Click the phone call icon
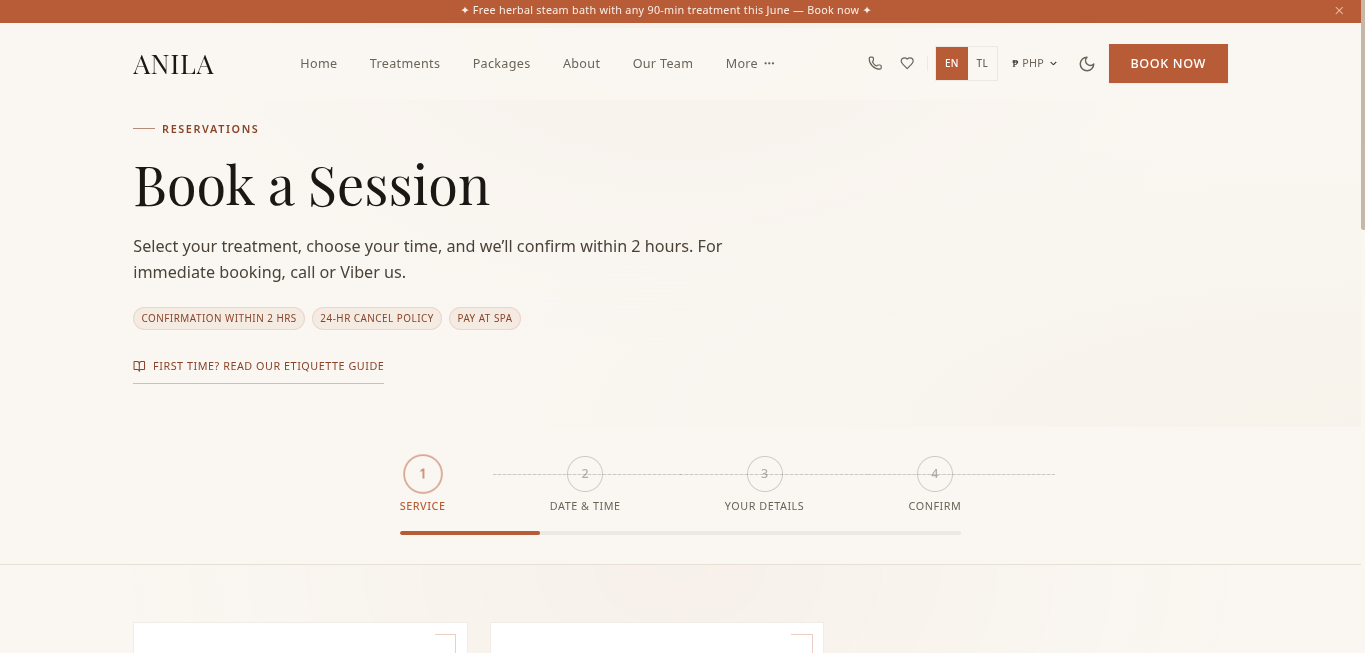This screenshot has width=1365, height=653. pos(875,63)
